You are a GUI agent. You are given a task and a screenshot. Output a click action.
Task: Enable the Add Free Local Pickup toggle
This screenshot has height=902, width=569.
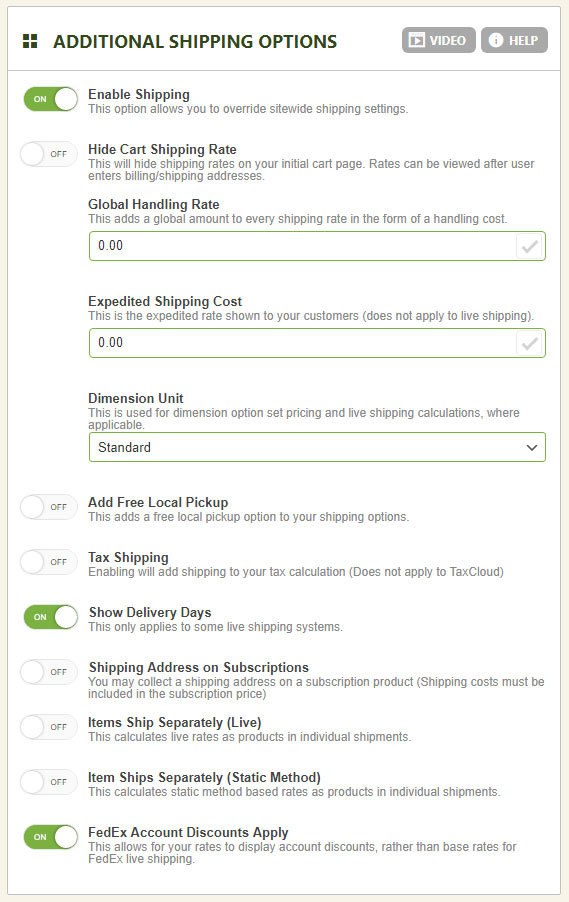(x=48, y=507)
